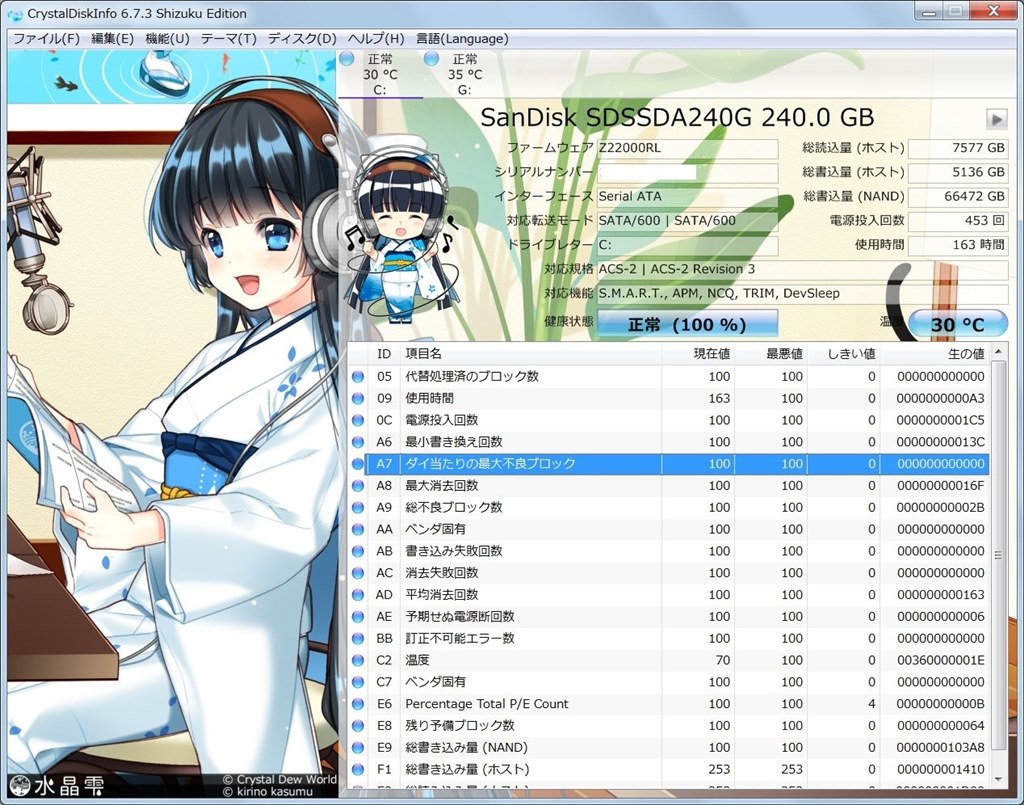Open the ディスク(D) menu

302,39
